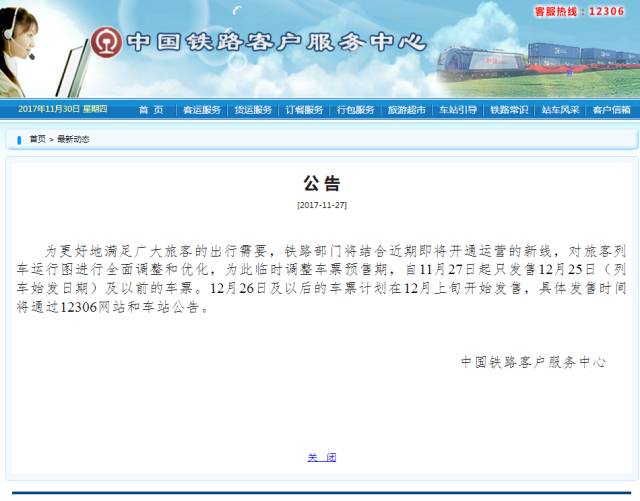Click the 首页 breadcrumb link
This screenshot has width=640, height=501.
(37, 139)
